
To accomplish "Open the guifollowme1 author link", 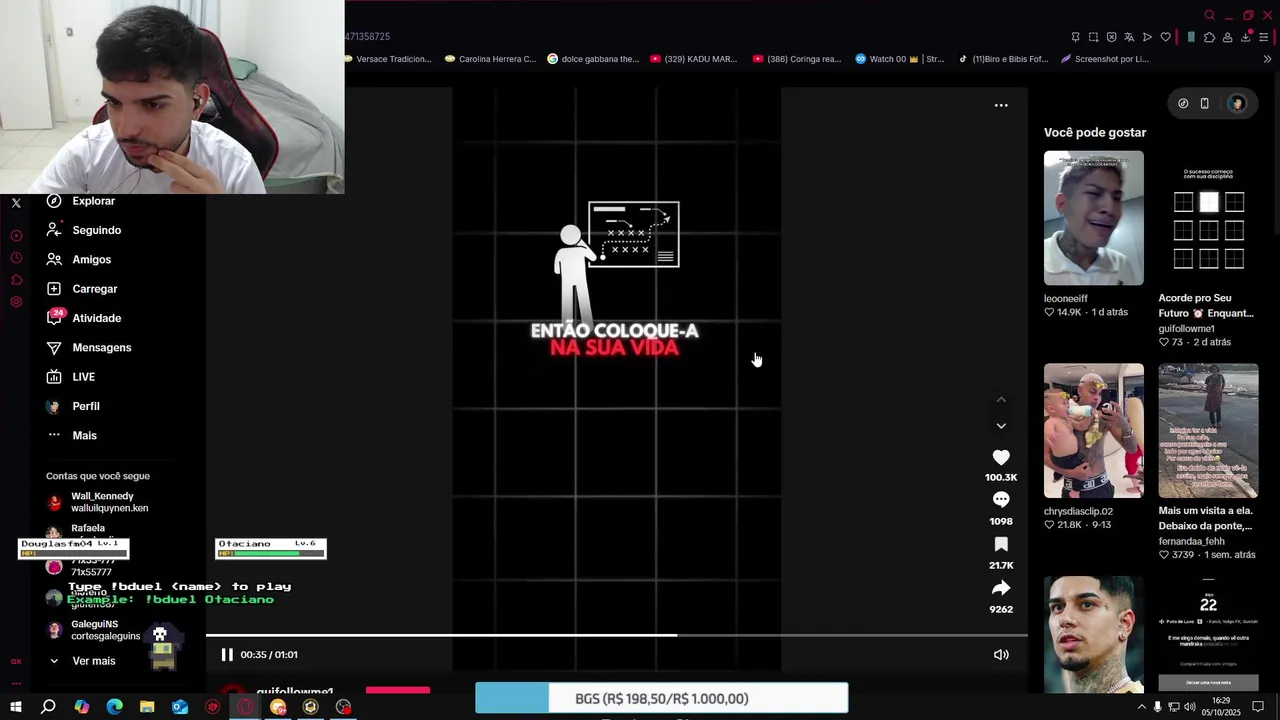I will (1187, 328).
